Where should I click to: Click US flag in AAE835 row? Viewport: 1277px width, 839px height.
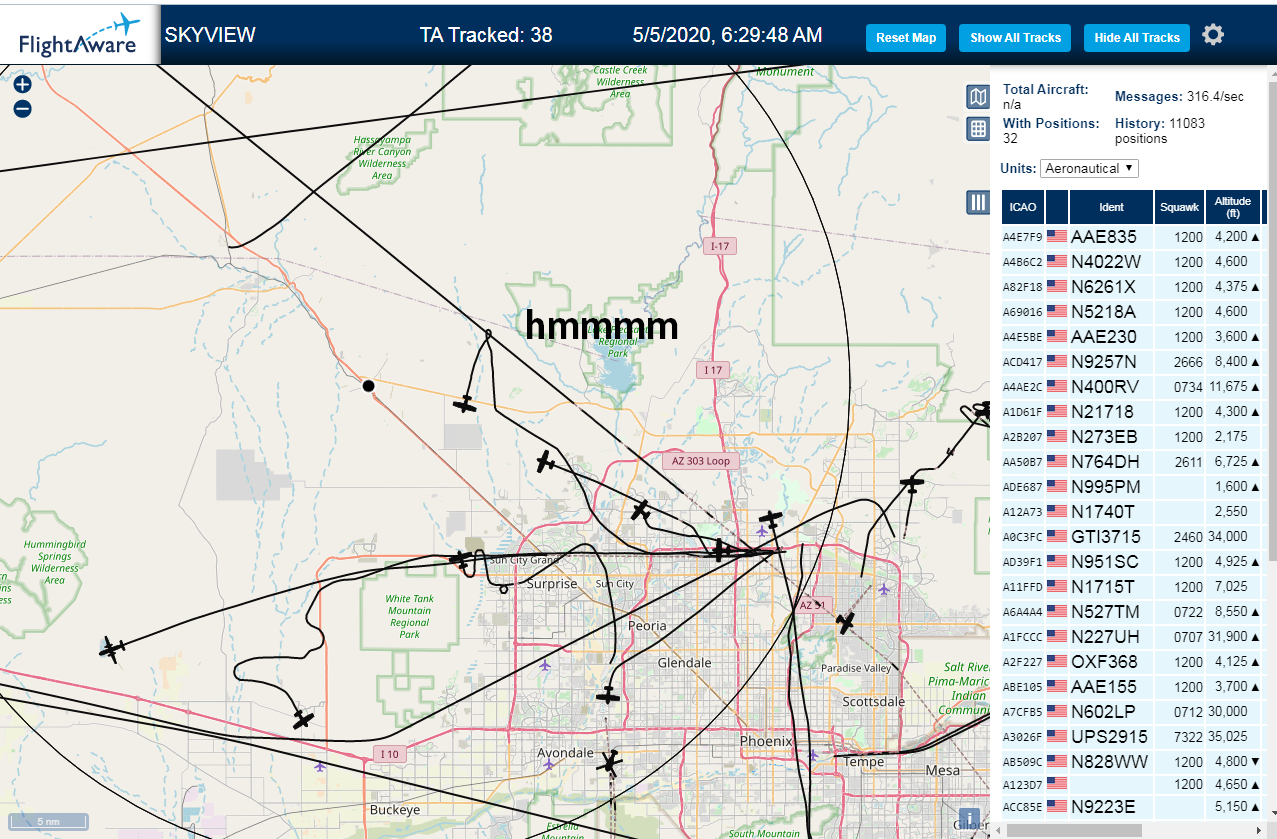(x=1056, y=237)
